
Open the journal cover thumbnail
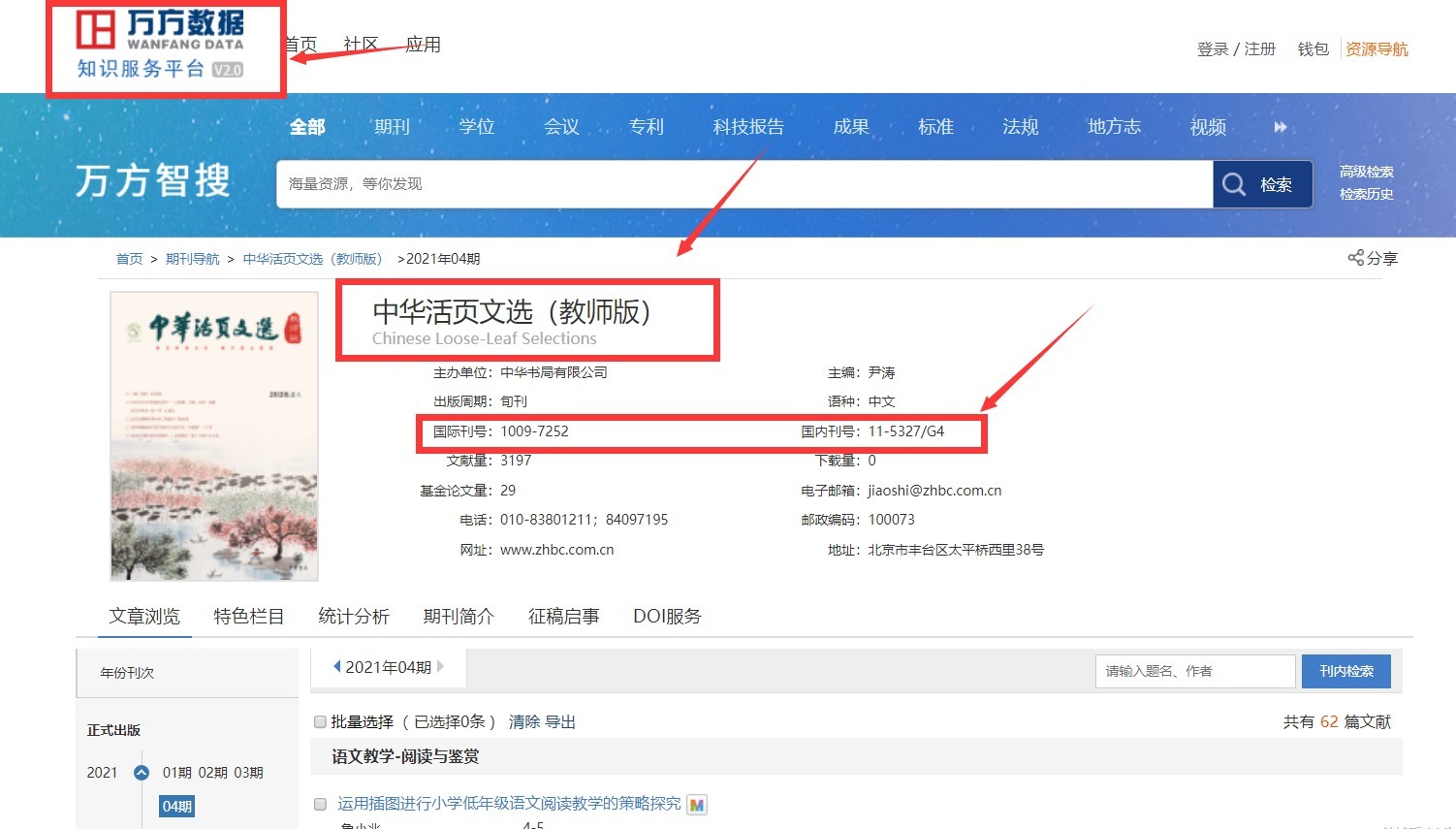(x=214, y=436)
